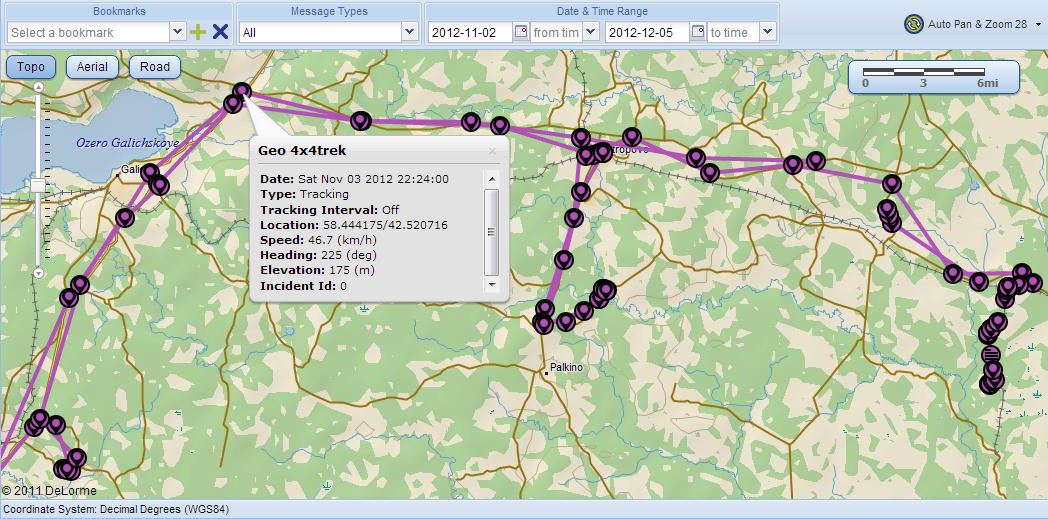1048x519 pixels.
Task: Open the end date calendar picker
Action: (x=698, y=32)
